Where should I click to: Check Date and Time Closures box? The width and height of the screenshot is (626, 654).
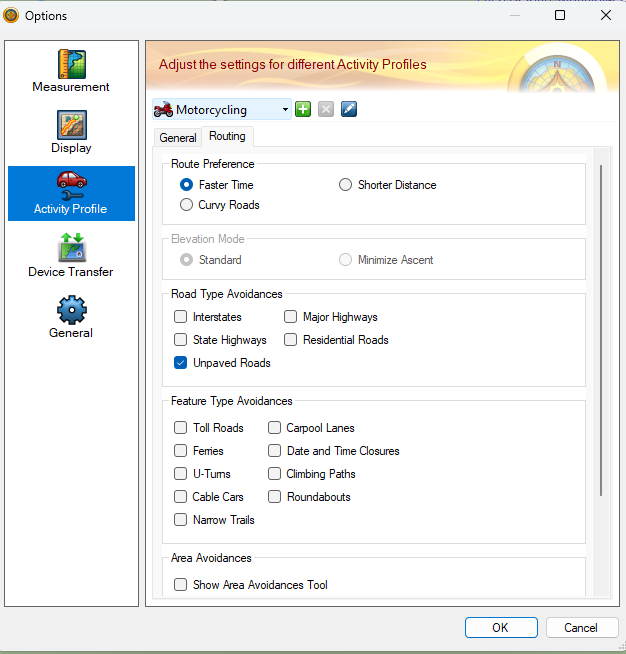[274, 451]
